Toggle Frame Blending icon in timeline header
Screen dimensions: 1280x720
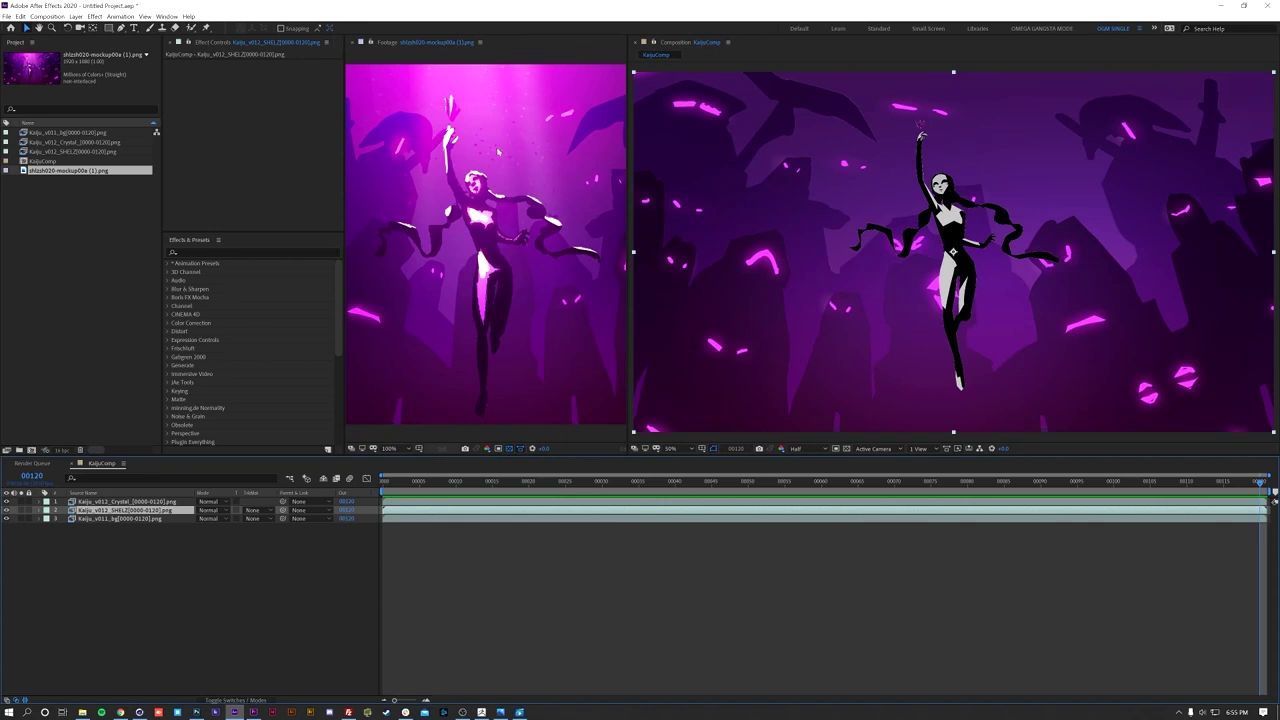tap(335, 479)
